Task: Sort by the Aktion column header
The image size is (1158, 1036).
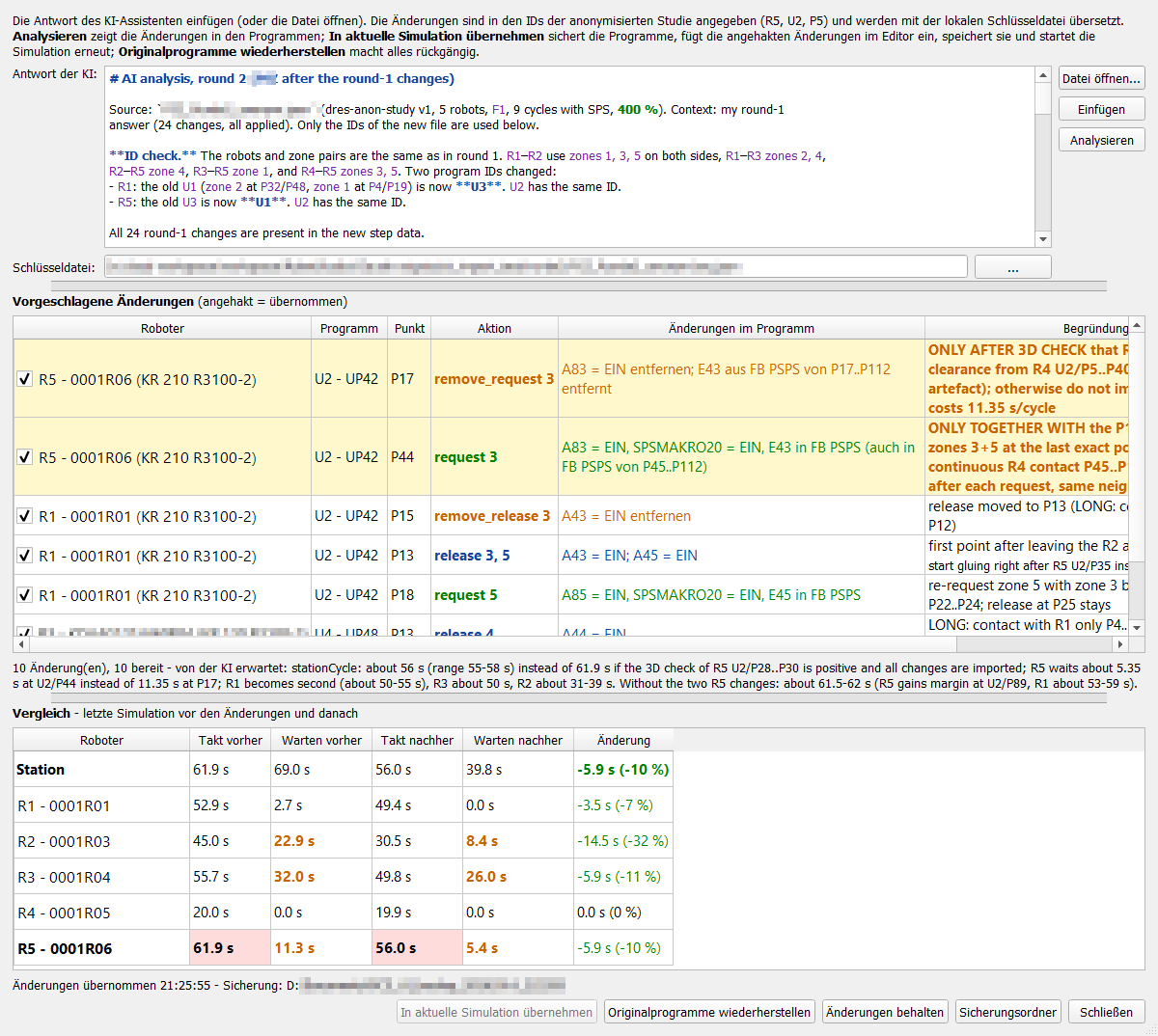Action: tap(494, 328)
